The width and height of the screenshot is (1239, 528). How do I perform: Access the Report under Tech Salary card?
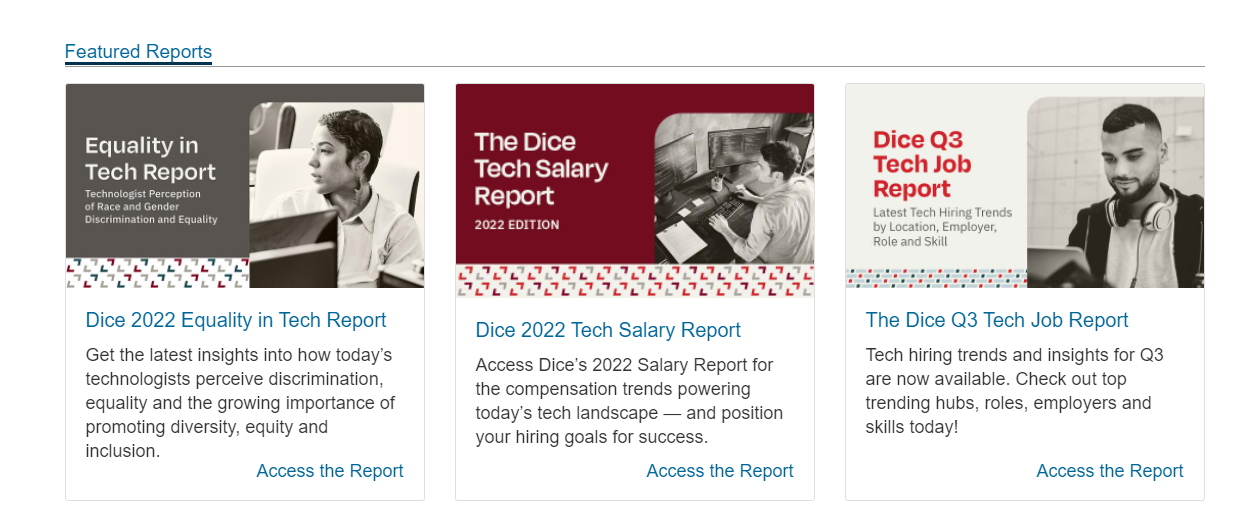coord(720,471)
